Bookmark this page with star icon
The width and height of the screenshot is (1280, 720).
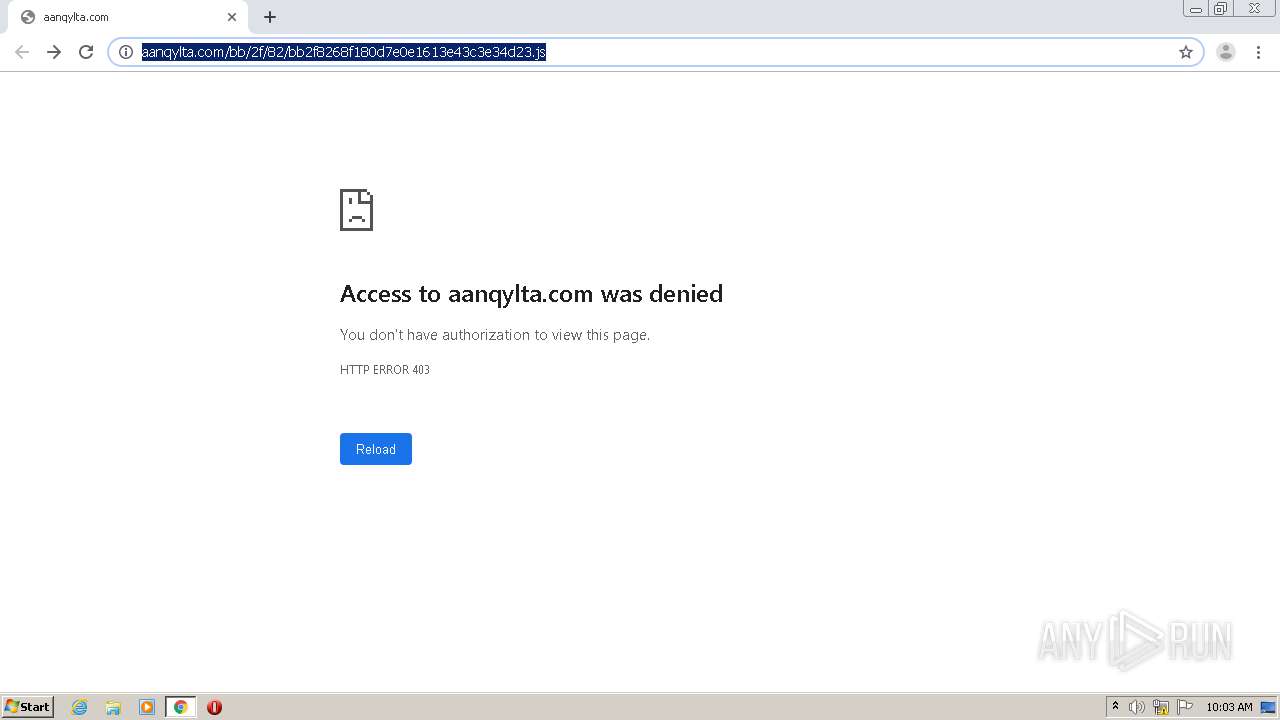pos(1186,52)
